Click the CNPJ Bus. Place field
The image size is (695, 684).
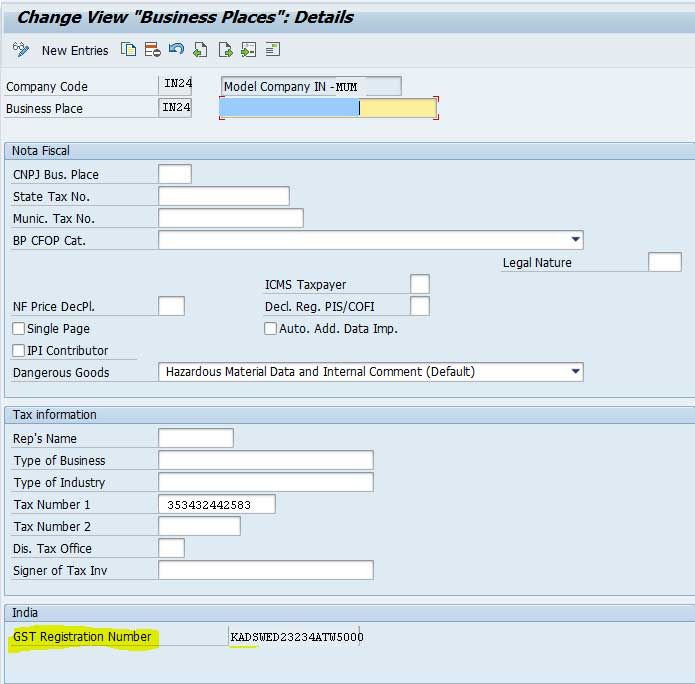tap(175, 174)
